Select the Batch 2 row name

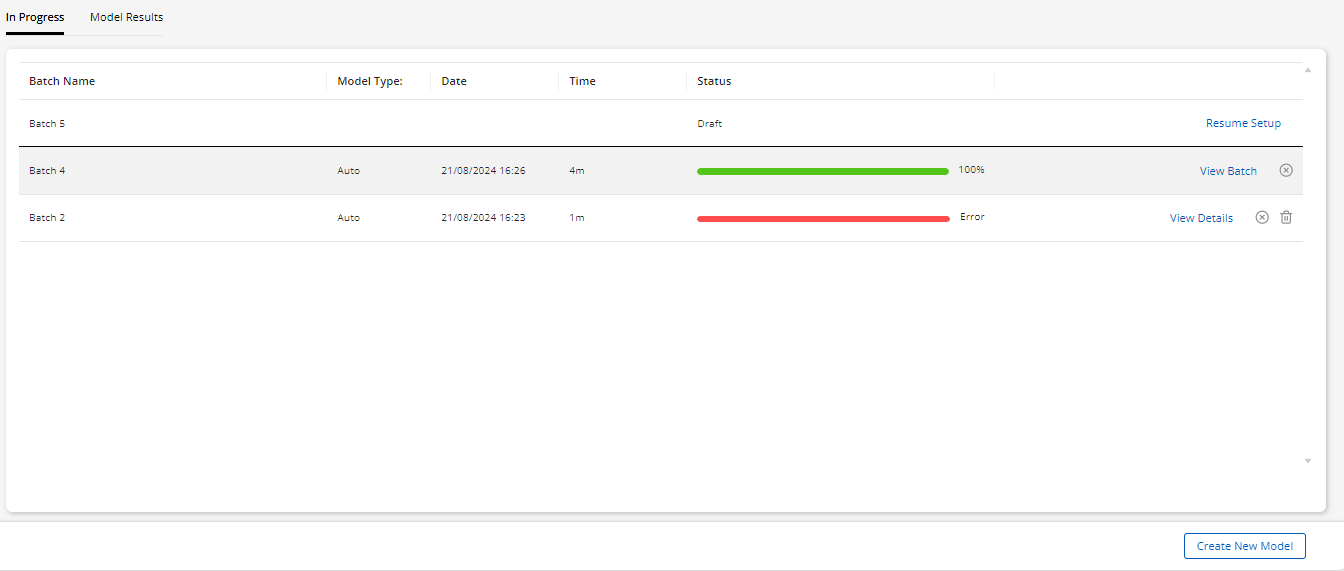point(47,218)
